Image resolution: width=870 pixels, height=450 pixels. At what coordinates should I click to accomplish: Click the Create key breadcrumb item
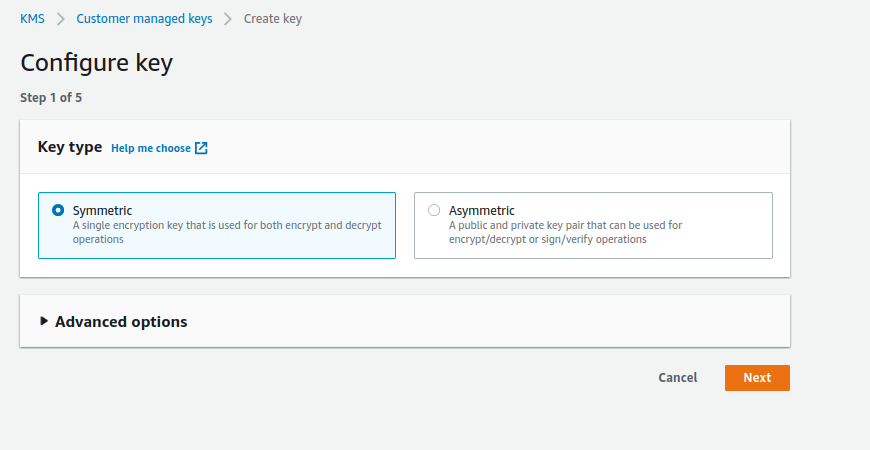click(x=272, y=19)
